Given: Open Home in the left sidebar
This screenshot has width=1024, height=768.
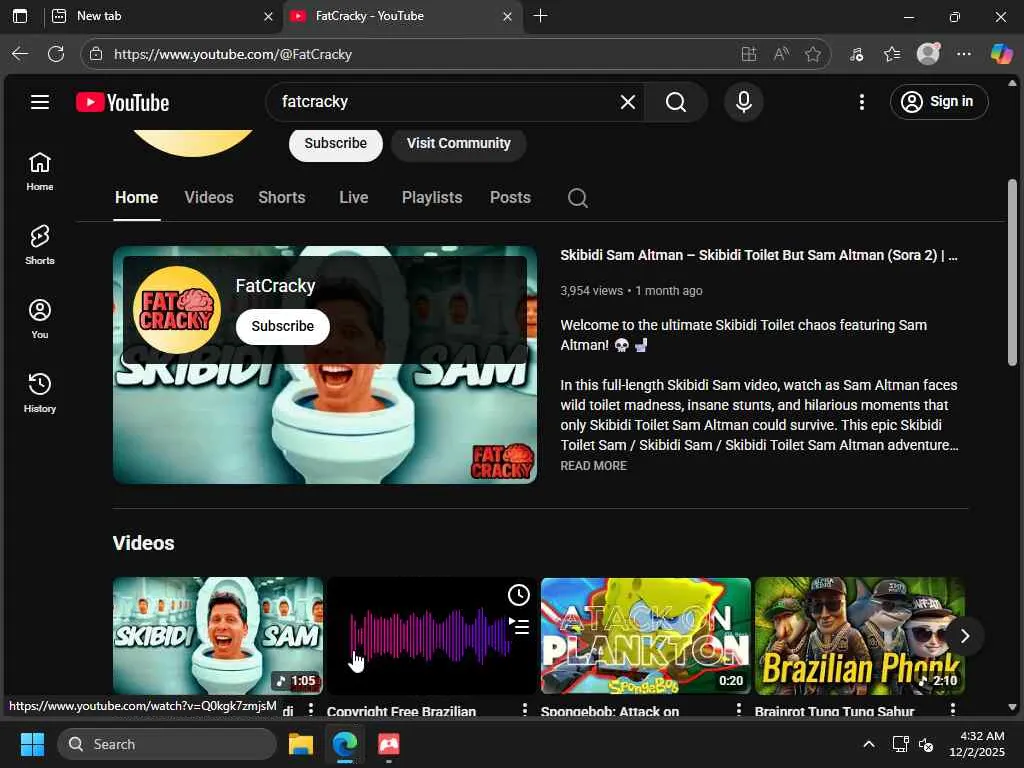Looking at the screenshot, I should 40,171.
